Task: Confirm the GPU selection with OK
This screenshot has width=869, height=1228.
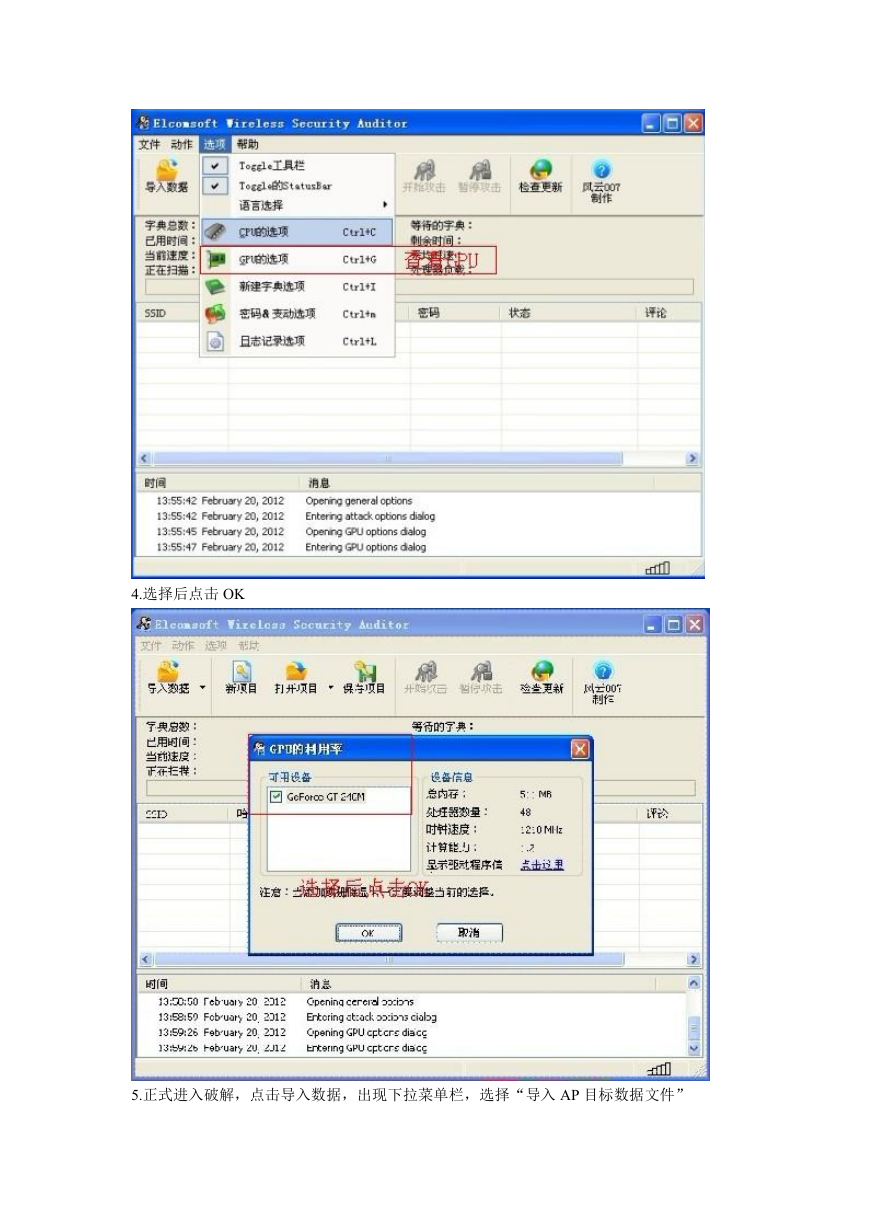Action: [x=368, y=932]
